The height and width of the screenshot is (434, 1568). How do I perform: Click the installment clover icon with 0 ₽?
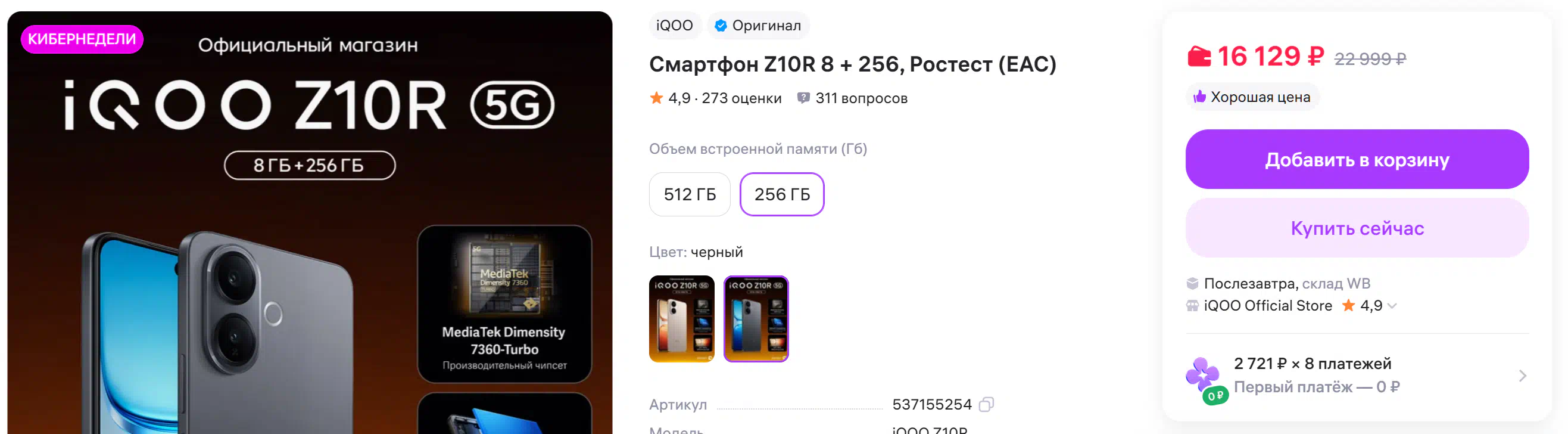coord(1207,380)
